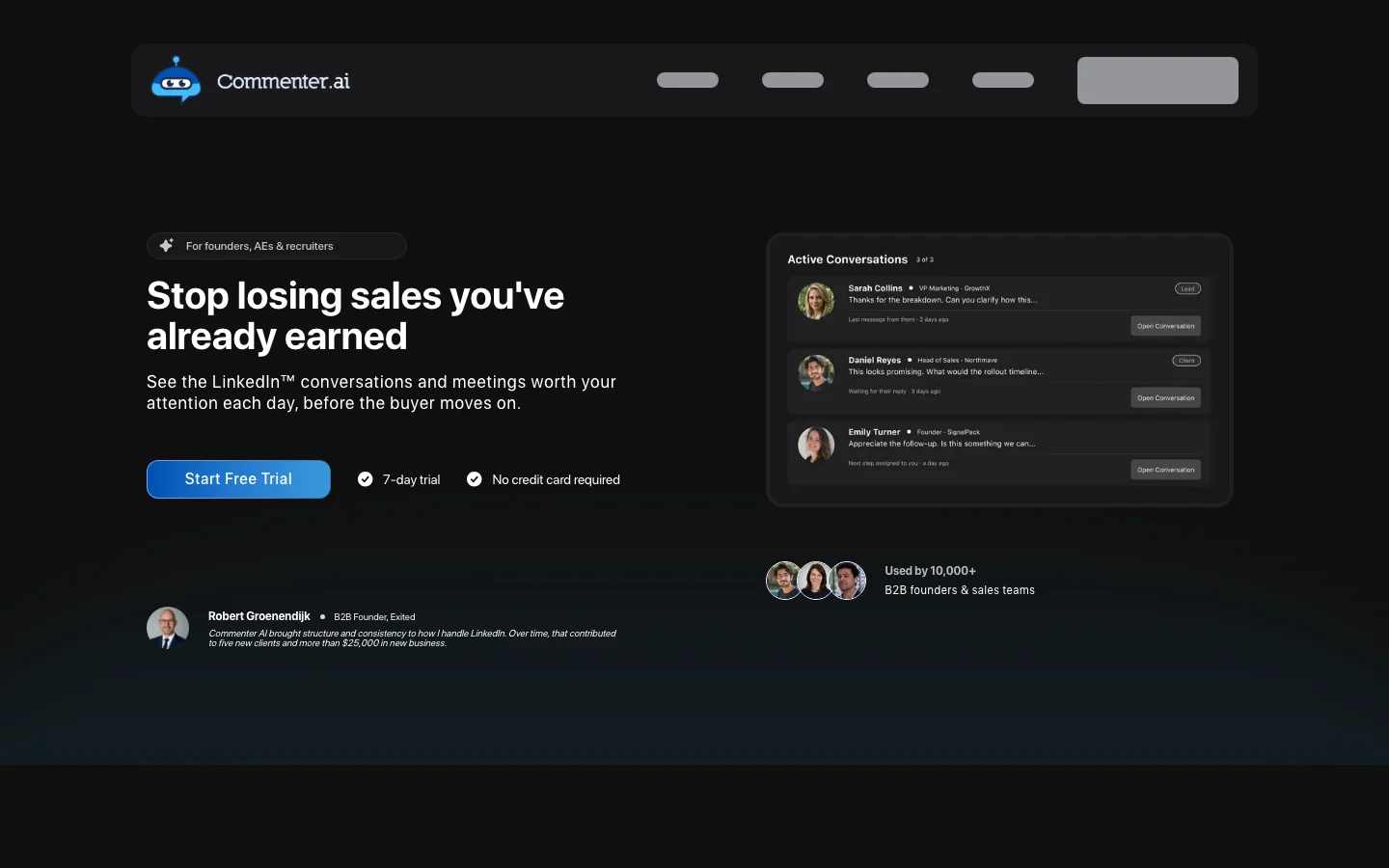Click the Commenter.ai wordmark in the header
The height and width of the screenshot is (868, 1389).
(283, 81)
